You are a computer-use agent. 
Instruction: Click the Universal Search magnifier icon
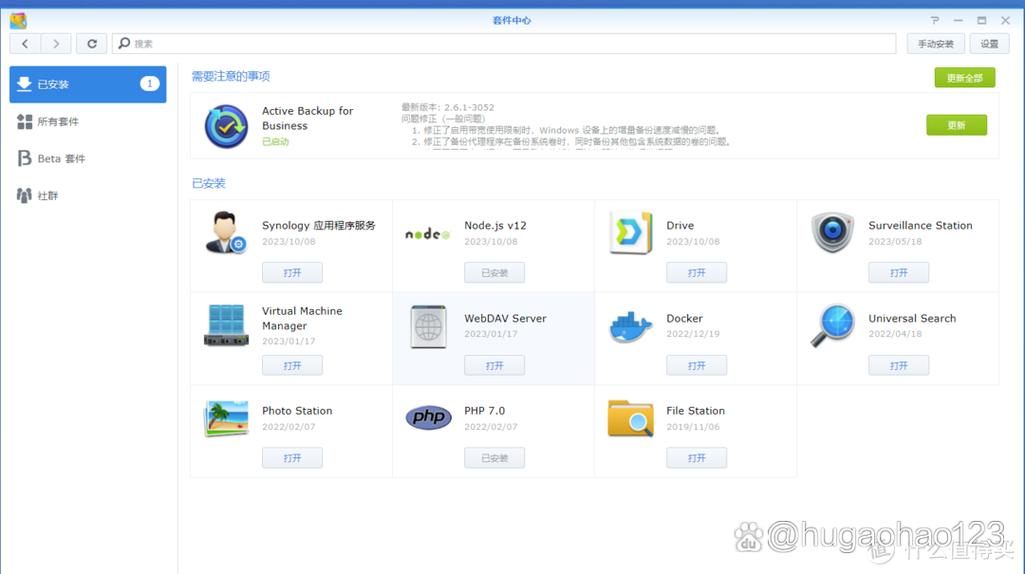tap(832, 326)
